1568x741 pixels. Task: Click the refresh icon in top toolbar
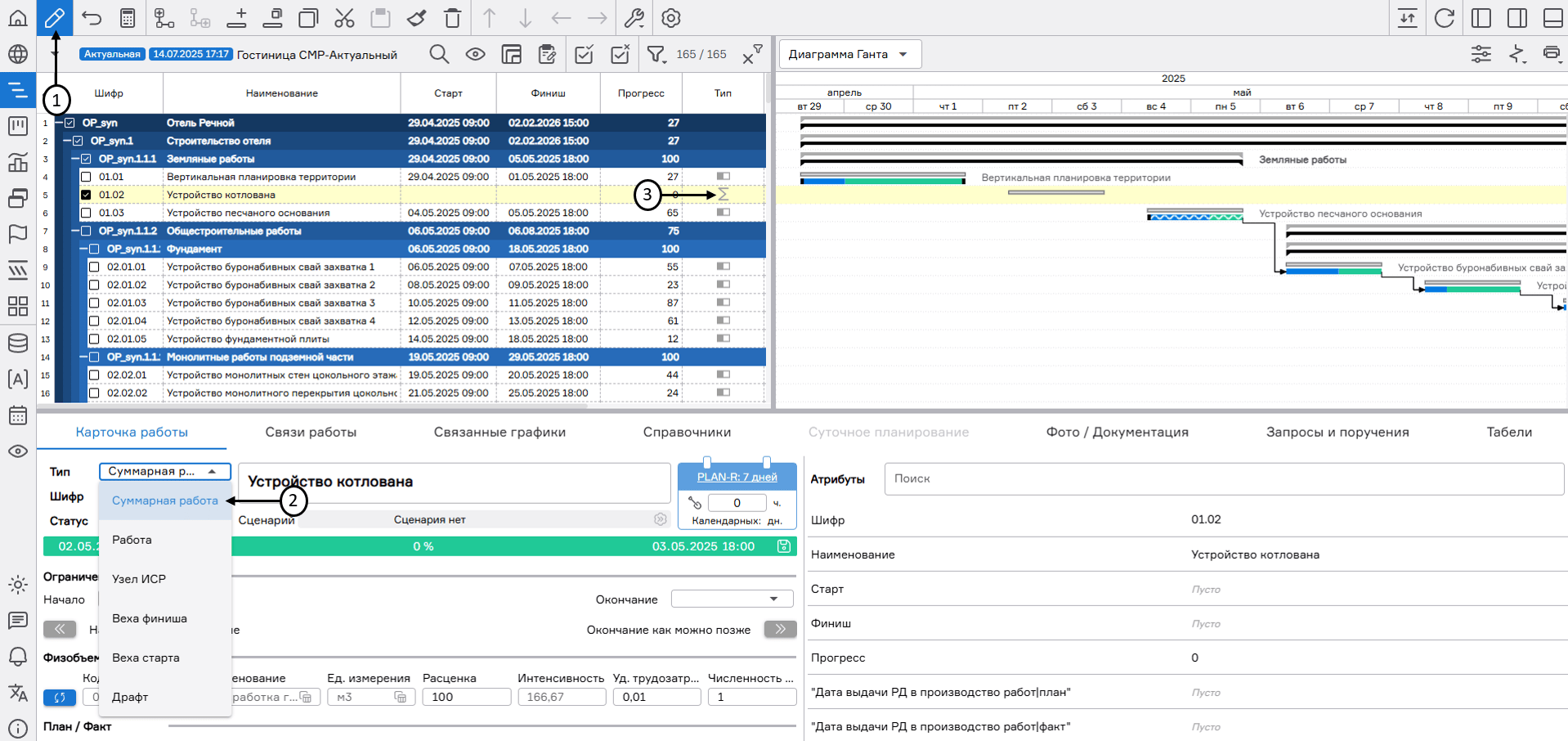[1445, 18]
